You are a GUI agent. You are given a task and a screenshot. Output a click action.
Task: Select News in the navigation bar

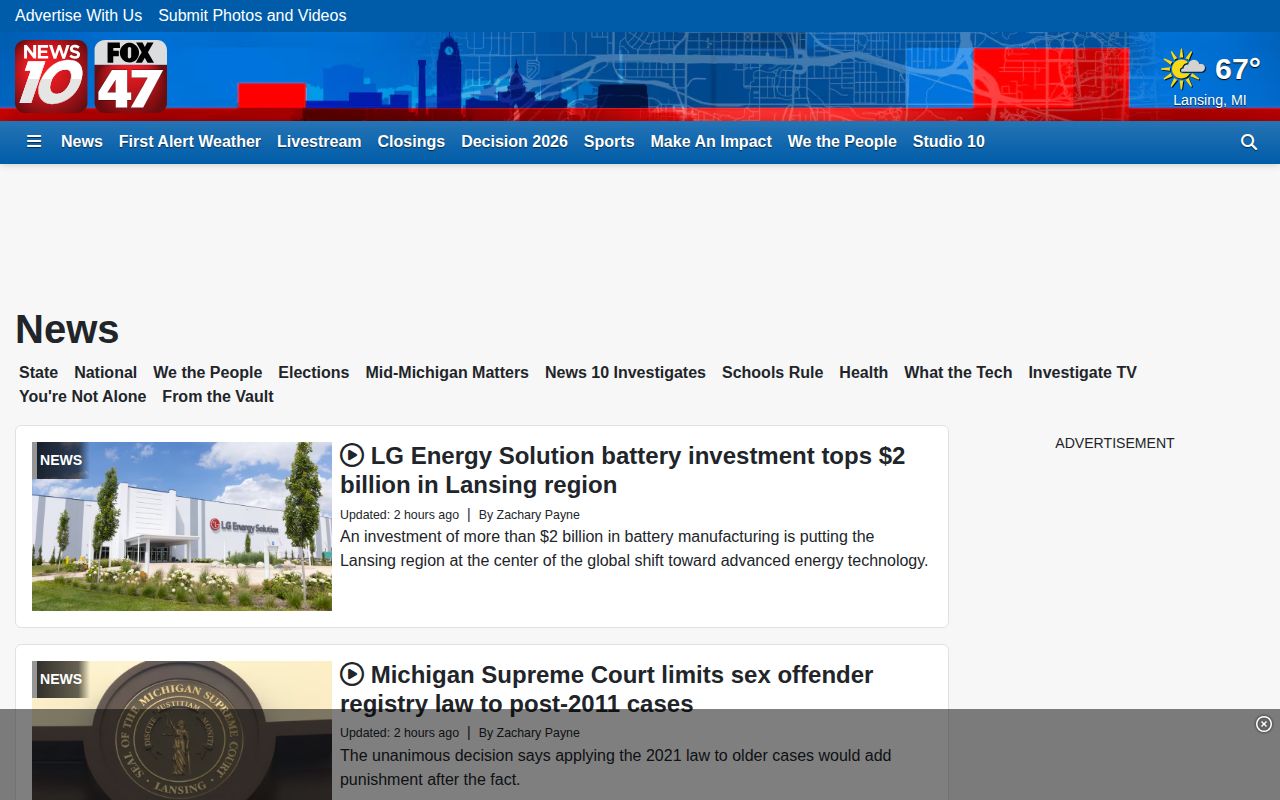coord(82,141)
